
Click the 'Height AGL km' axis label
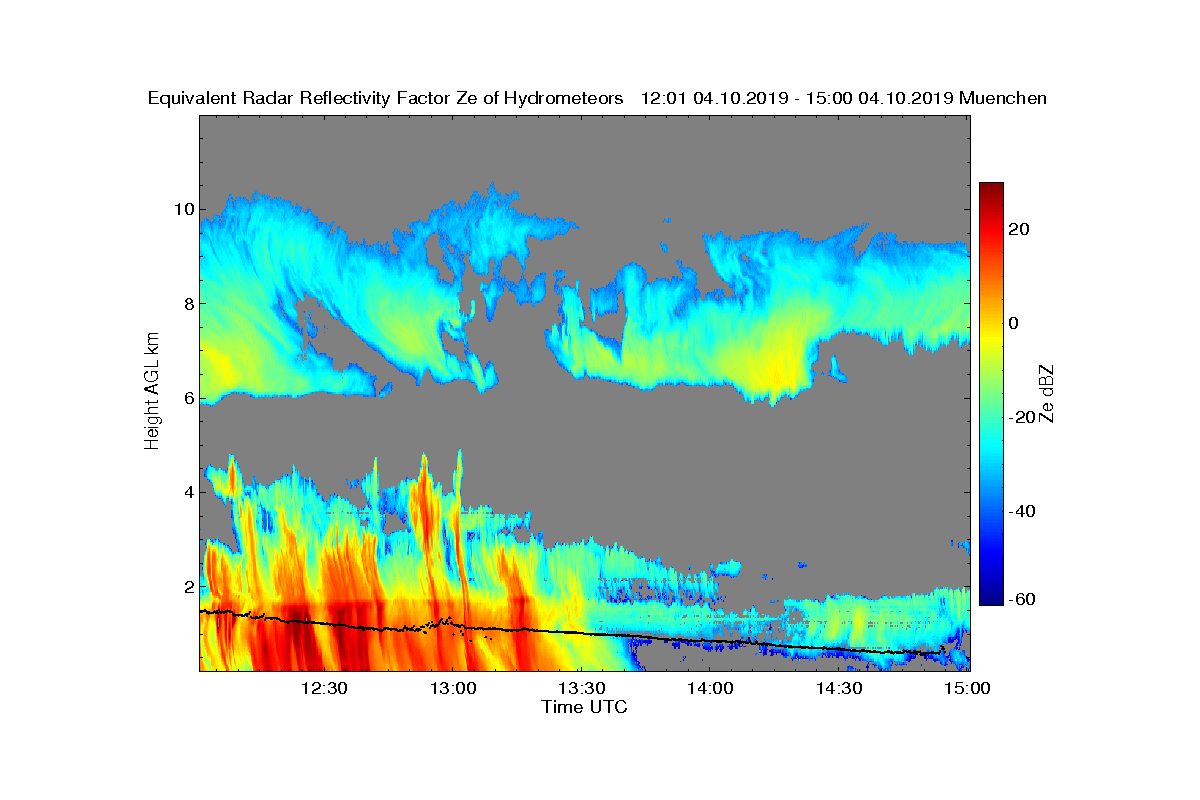click(x=152, y=392)
